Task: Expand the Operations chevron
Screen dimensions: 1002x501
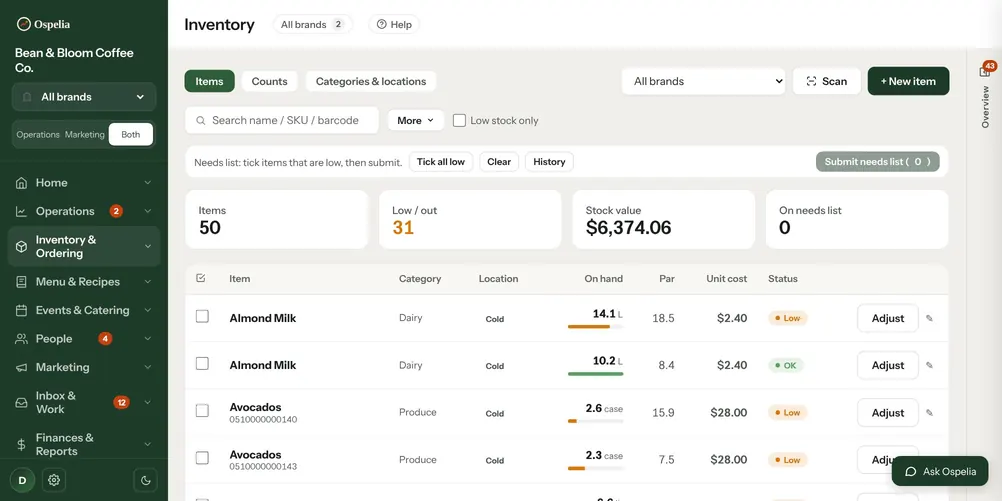Action: coord(148,212)
